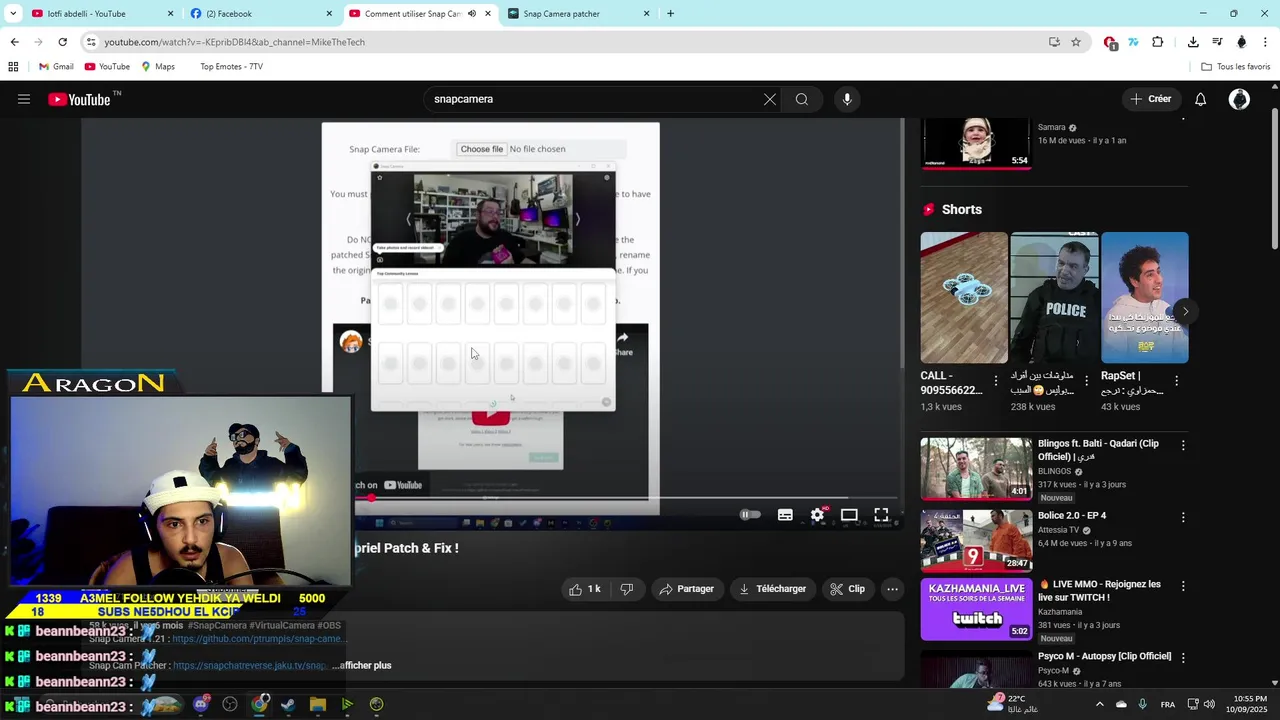Open options for RapSet Short
The image size is (1280, 720).
[1176, 381]
